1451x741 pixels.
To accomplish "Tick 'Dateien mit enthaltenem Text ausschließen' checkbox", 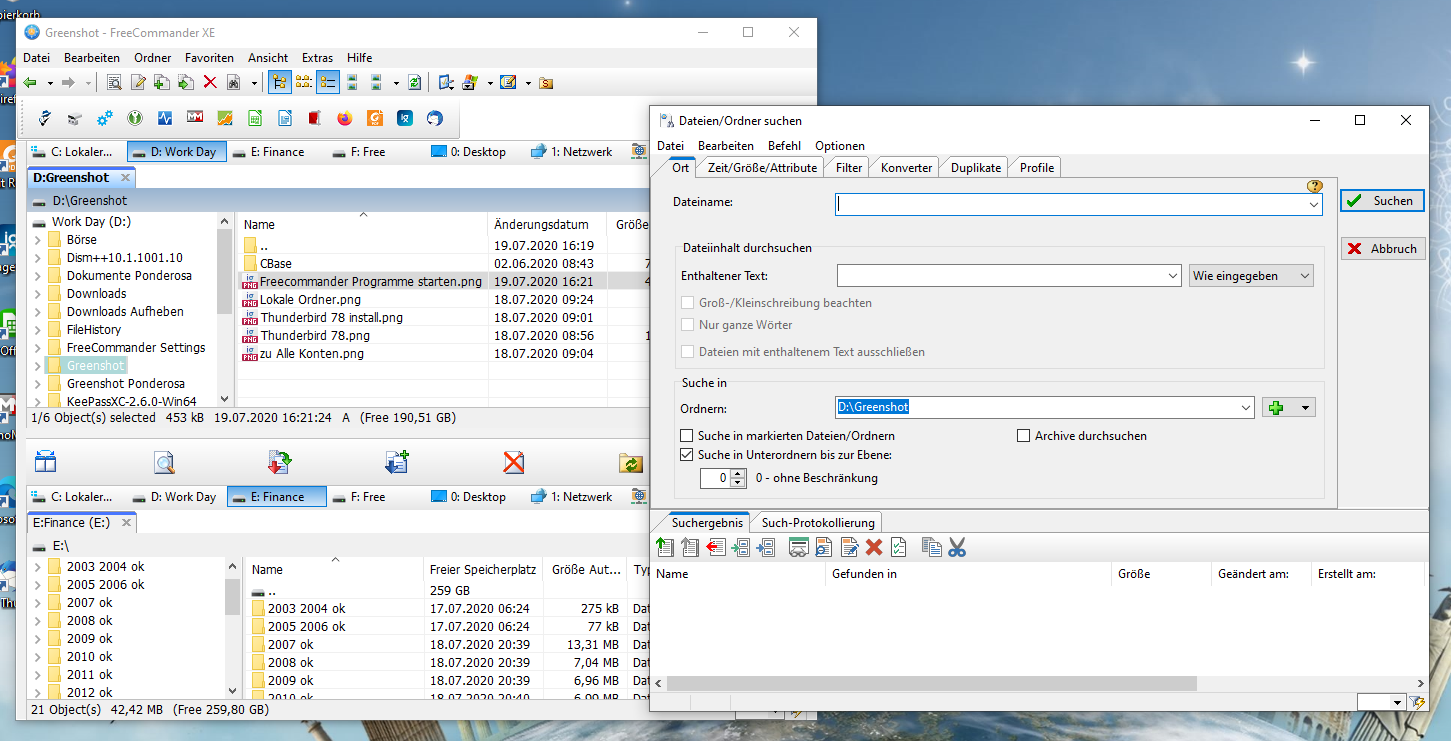I will coord(687,352).
